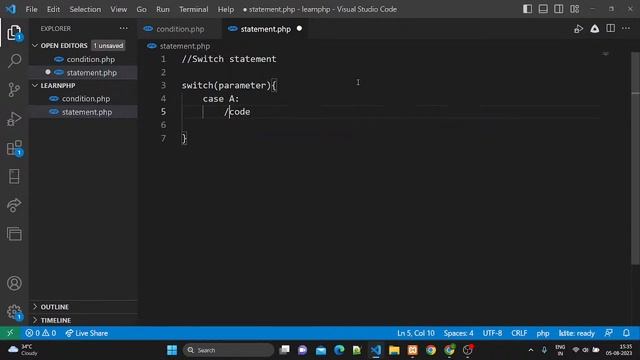Open Google Chrome from the taskbar
Image resolution: width=640 pixels, height=360 pixels.
pyautogui.click(x=431, y=350)
